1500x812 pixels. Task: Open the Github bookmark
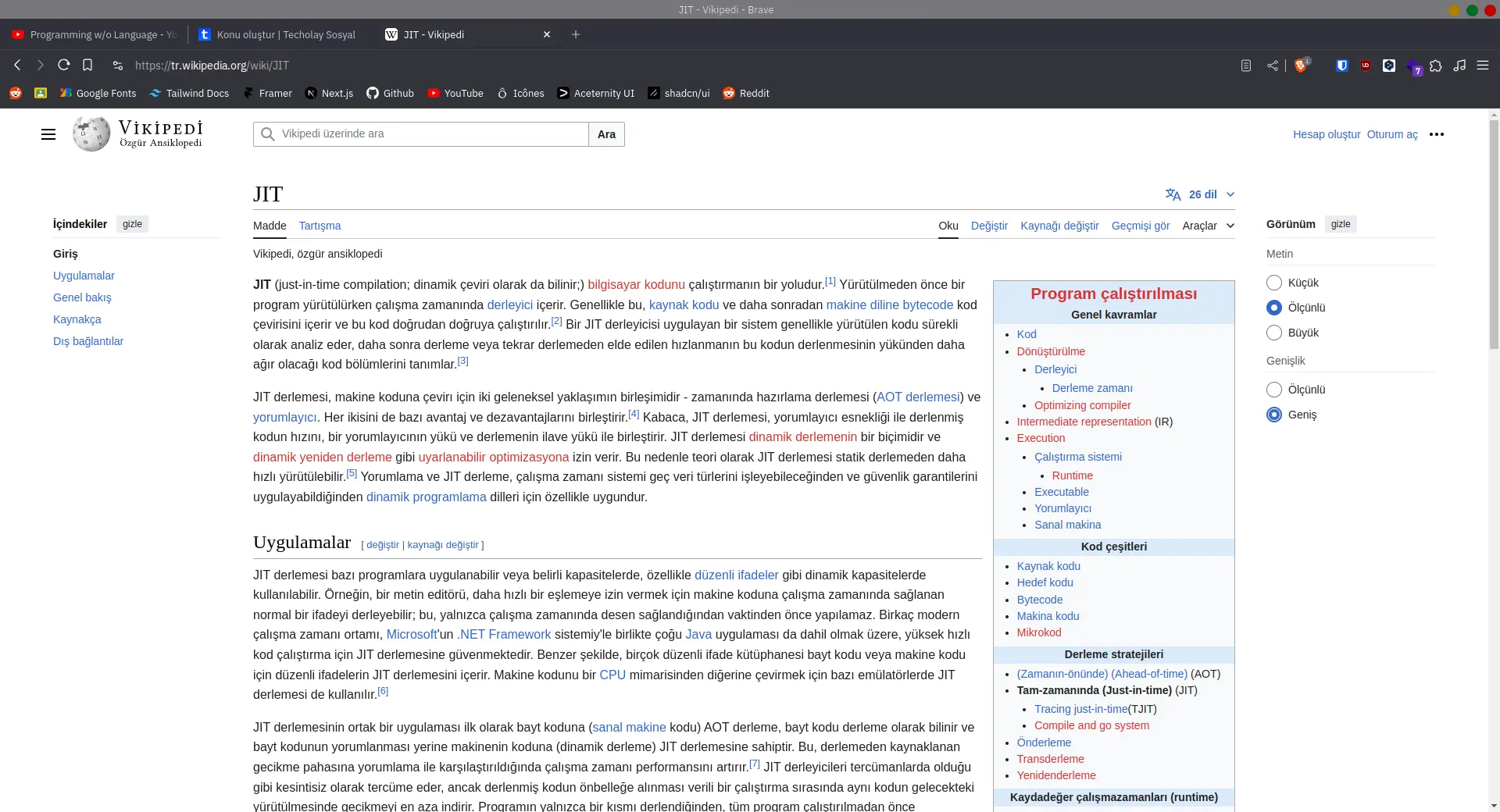pos(390,93)
